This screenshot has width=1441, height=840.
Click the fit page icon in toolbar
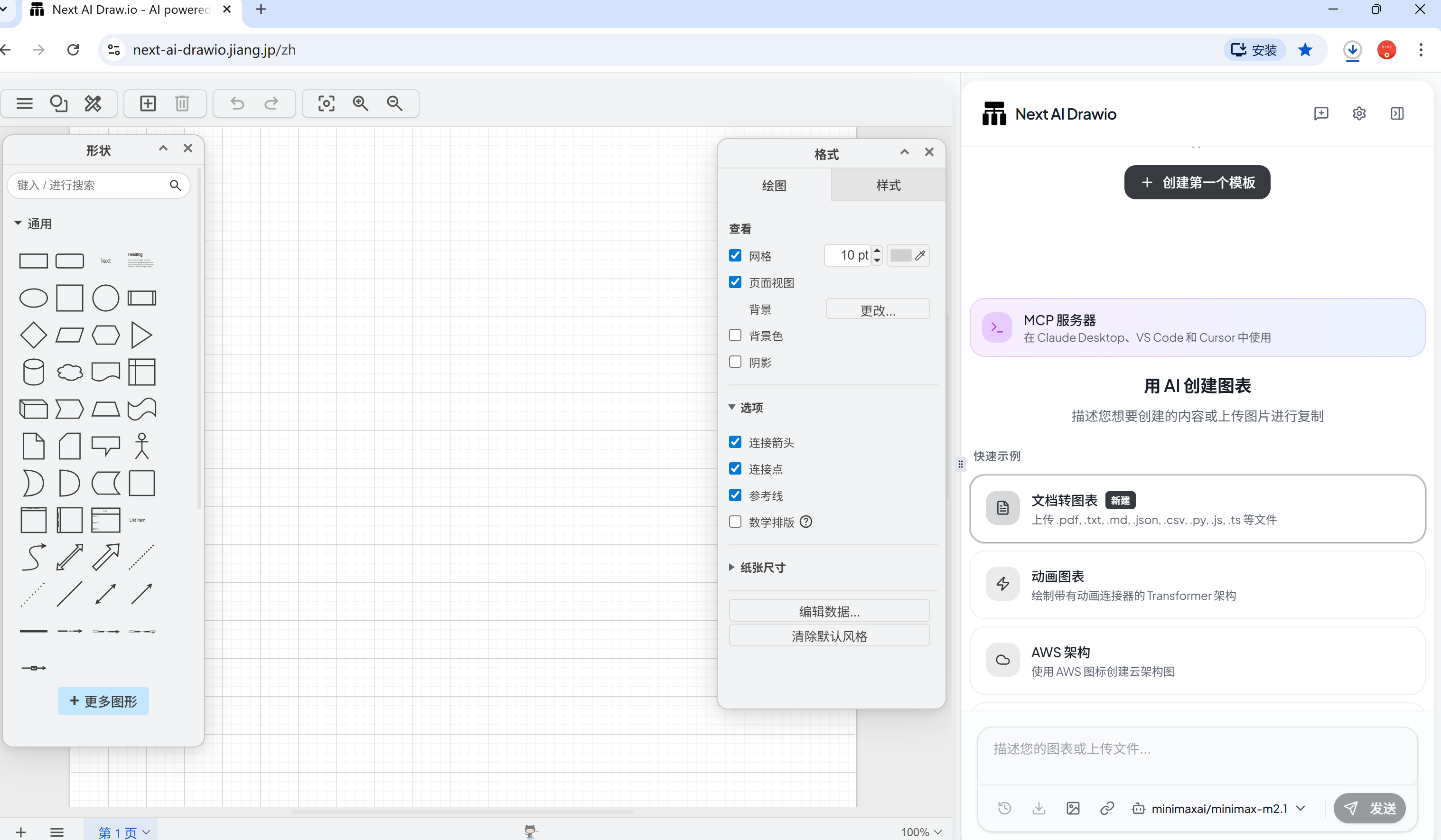coord(326,103)
